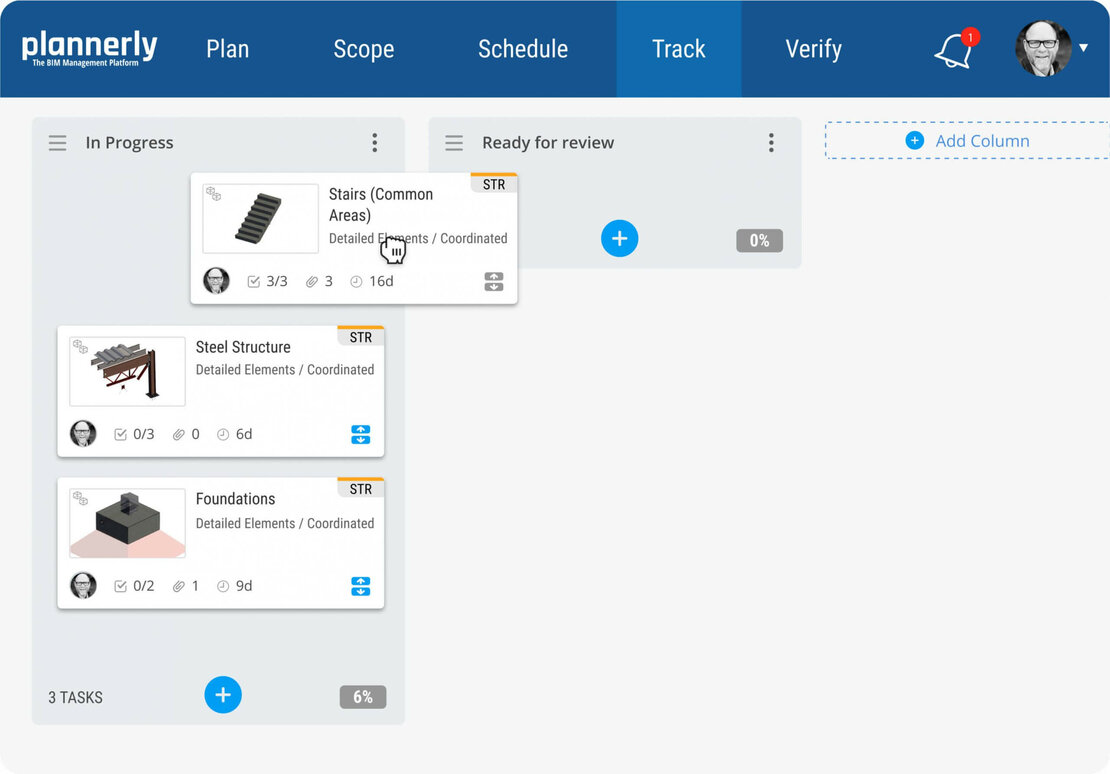Open the notifications bell

point(954,50)
